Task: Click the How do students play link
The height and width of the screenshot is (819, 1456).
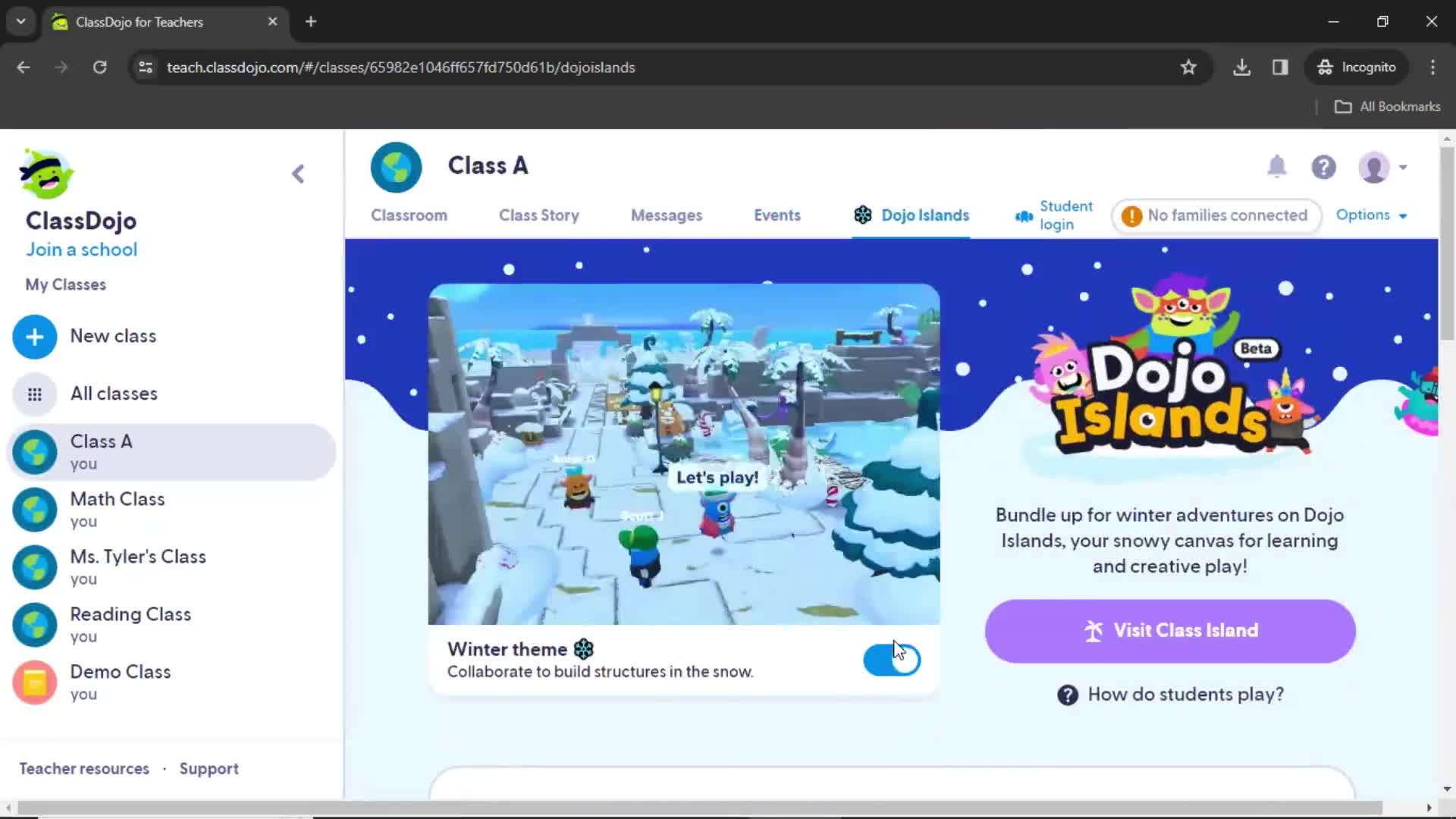Action: click(x=1185, y=693)
